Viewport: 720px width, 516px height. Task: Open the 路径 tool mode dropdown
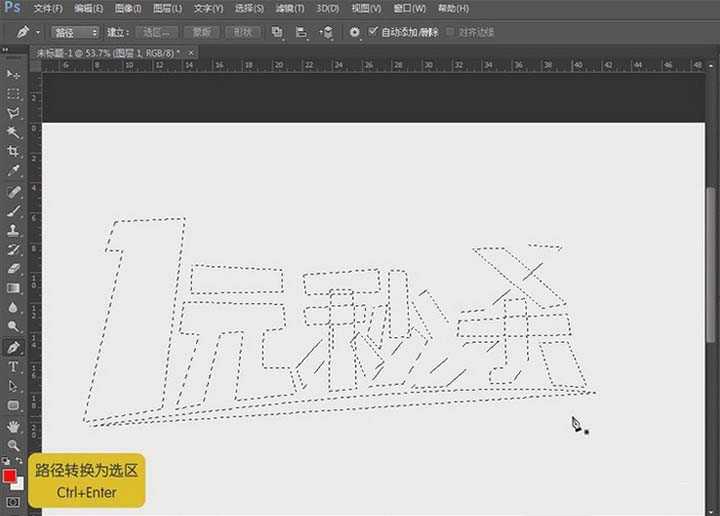pos(76,32)
